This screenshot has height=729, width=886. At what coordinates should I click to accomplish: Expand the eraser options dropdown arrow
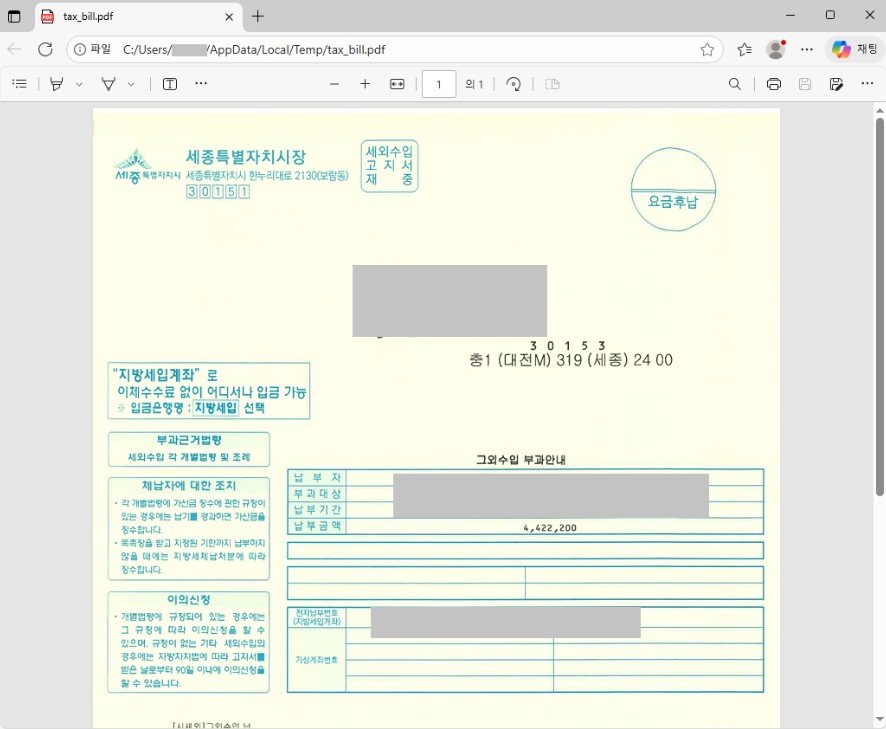click(131, 84)
